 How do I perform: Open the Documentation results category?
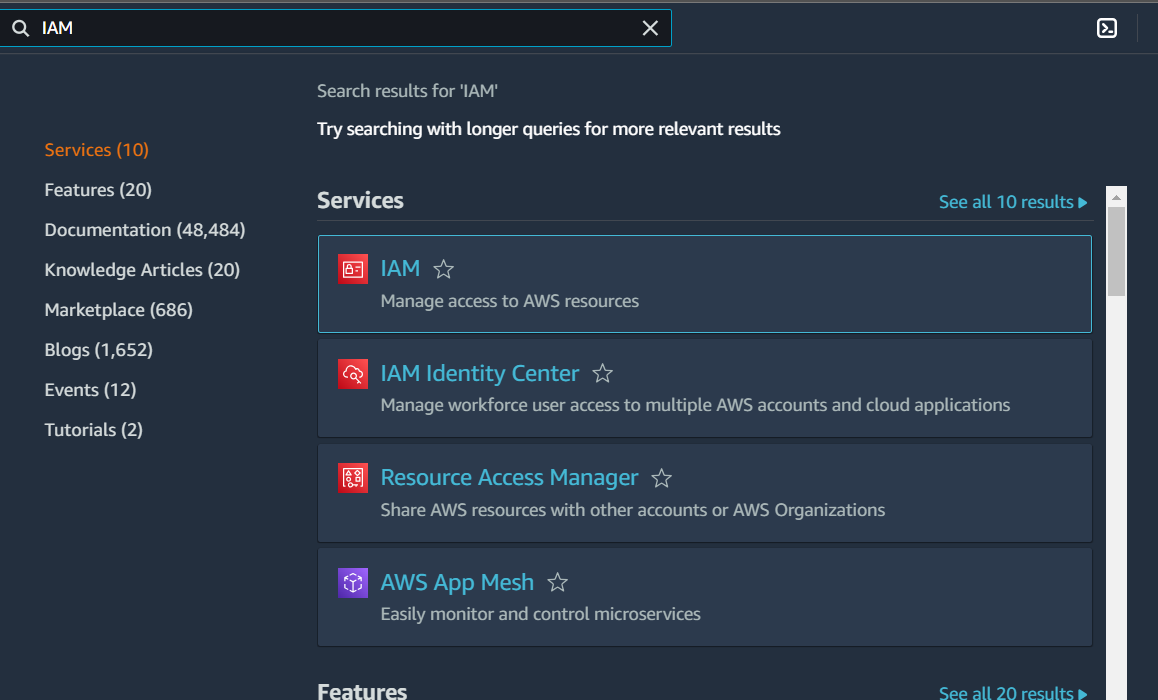point(144,229)
